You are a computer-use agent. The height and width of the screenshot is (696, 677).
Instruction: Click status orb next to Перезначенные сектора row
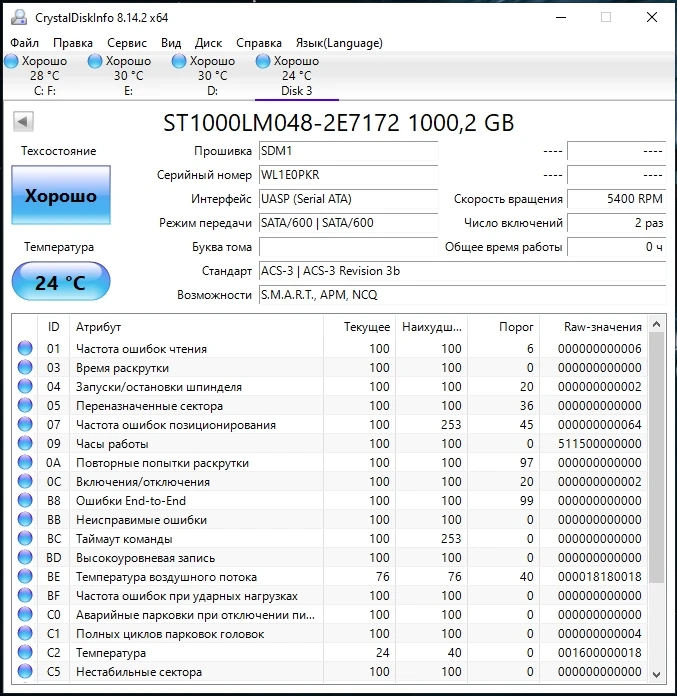[25, 406]
